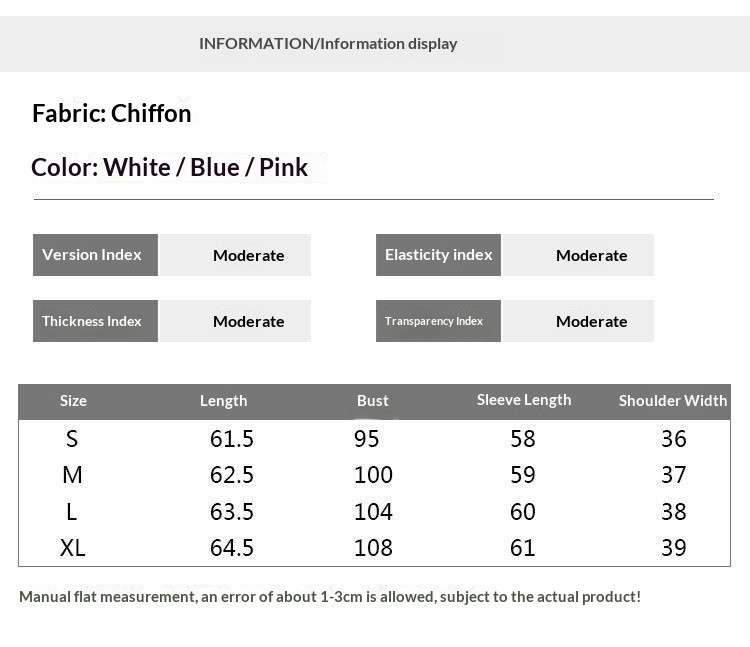Click the Moderate value beside Thickness Index
Image resolution: width=750 pixels, height=647 pixels.
pyautogui.click(x=248, y=321)
